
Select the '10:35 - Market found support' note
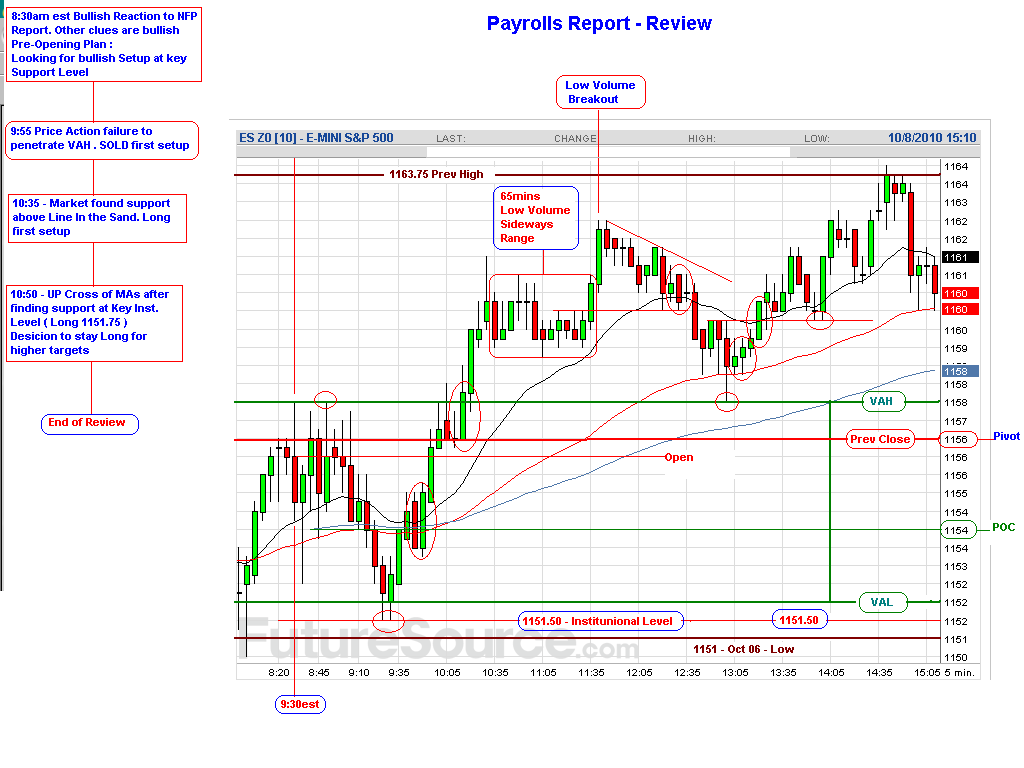[97, 217]
